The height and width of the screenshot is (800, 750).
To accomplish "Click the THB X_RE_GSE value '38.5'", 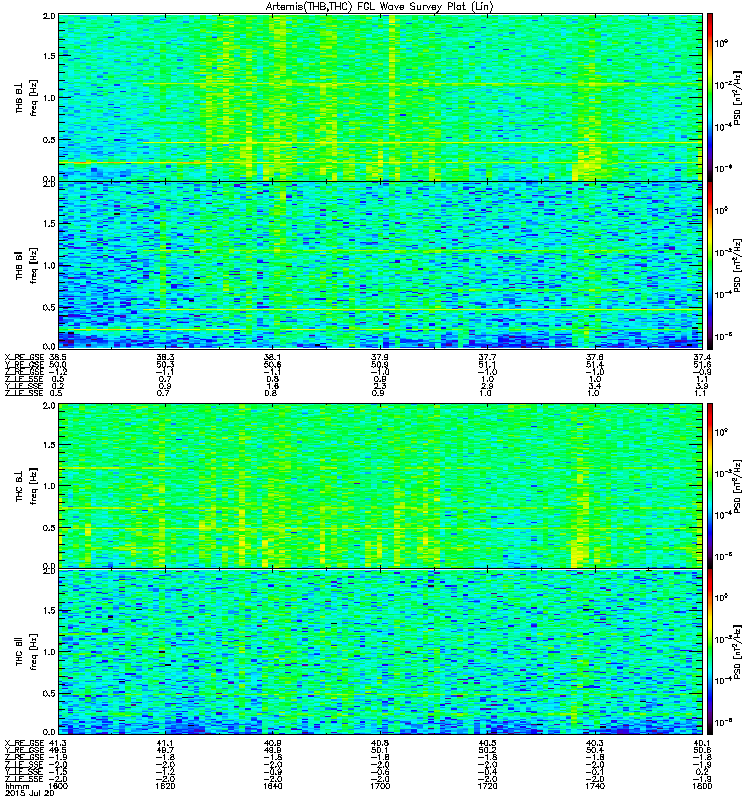I will (x=57, y=357).
